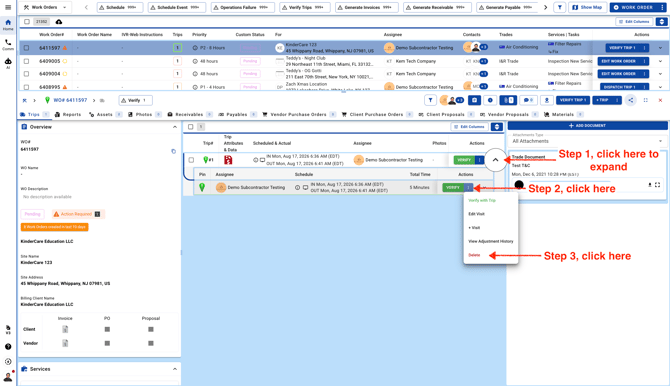Click the fullscreen expand icon in detail header
The height and width of the screenshot is (386, 670).
[646, 100]
